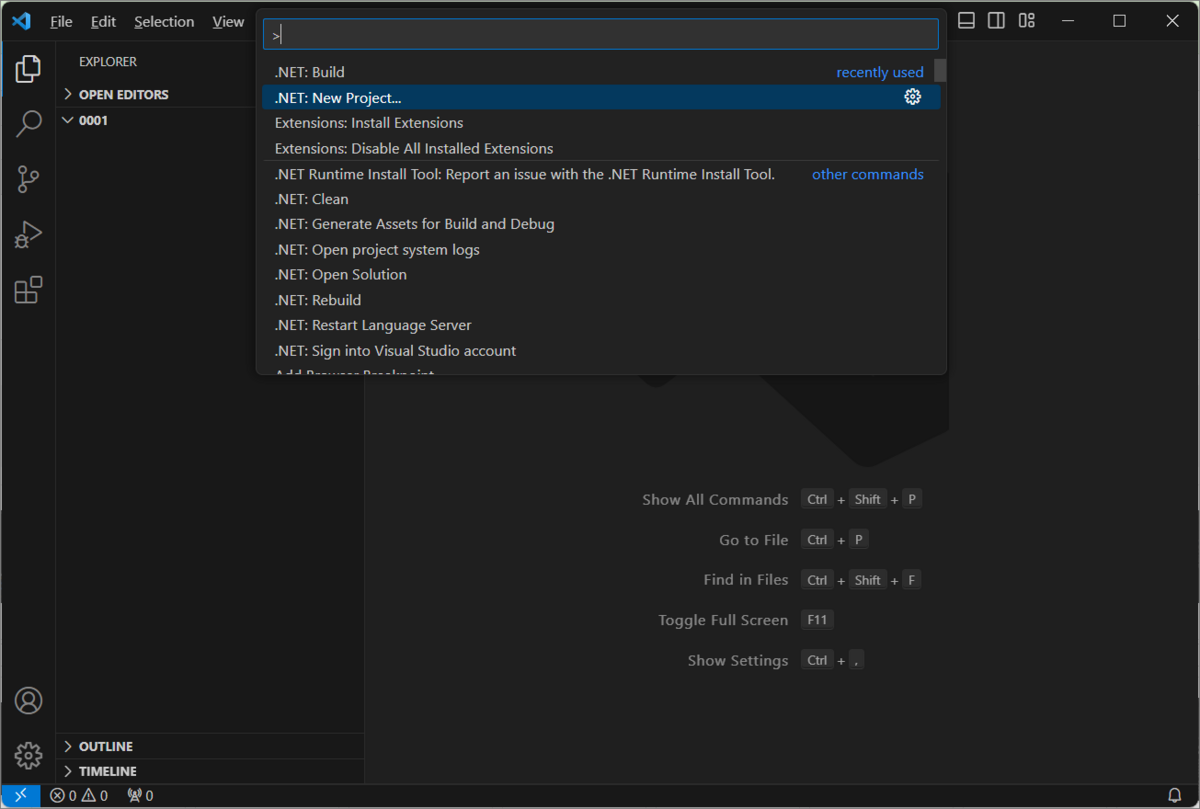Open the Selection menu
The height and width of the screenshot is (809, 1200).
tap(164, 21)
